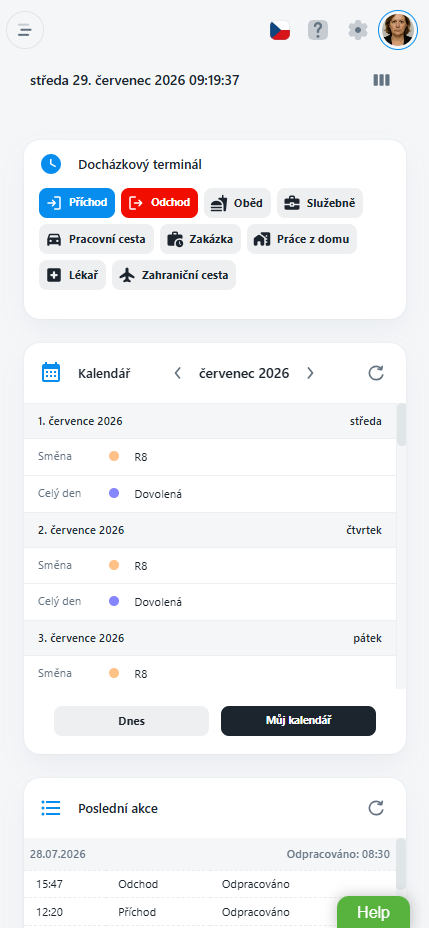Image resolution: width=429 pixels, height=928 pixels.
Task: Select the 28.07.2026 date row
Action: (x=210, y=854)
